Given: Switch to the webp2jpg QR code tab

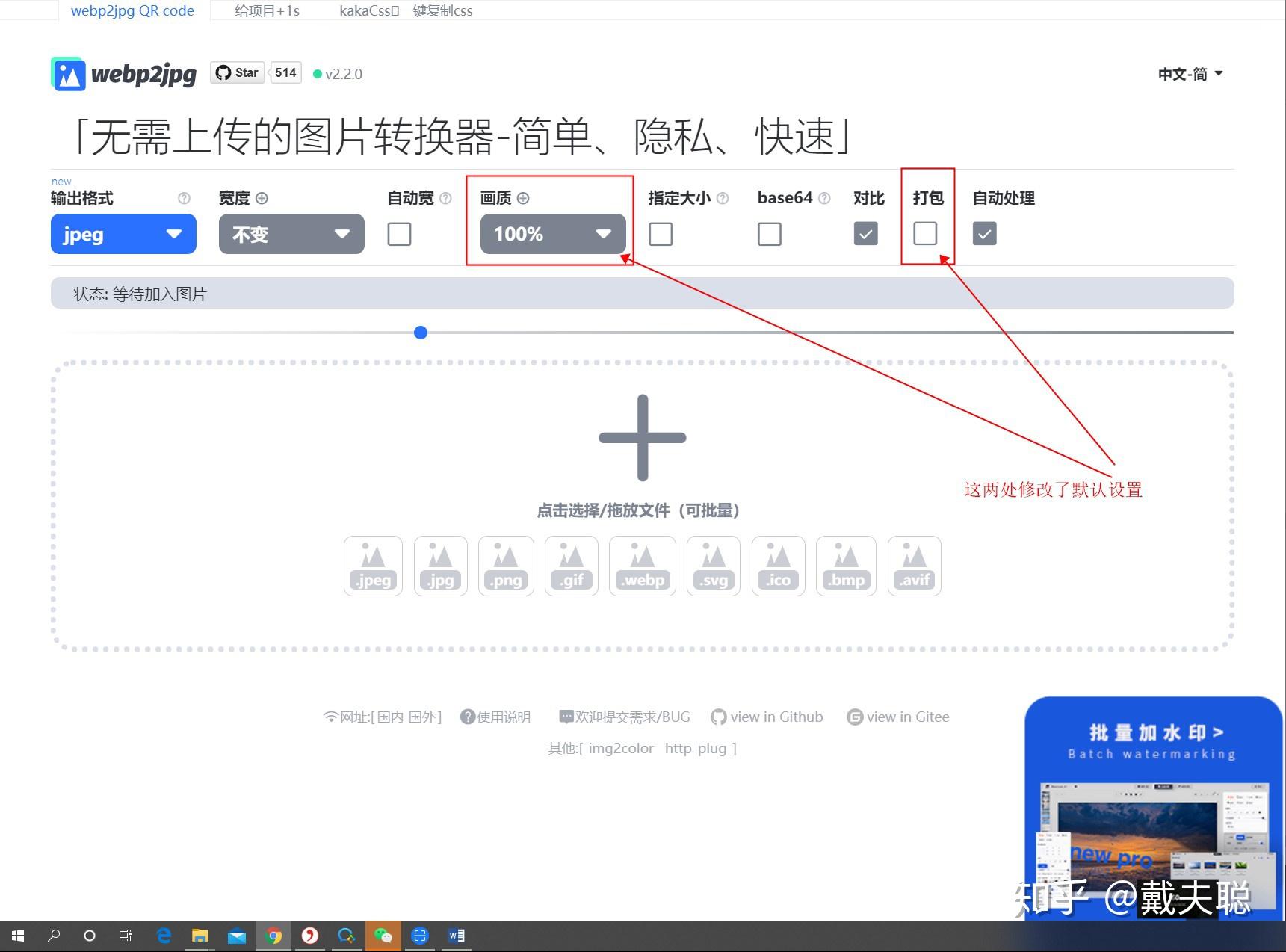Looking at the screenshot, I should [x=132, y=10].
